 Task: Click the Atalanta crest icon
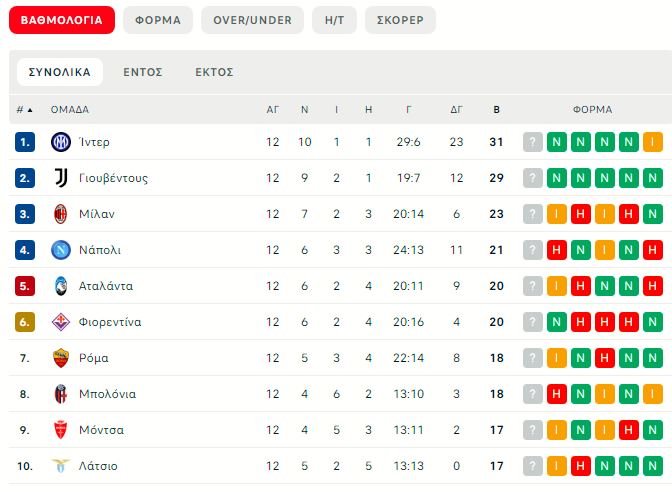tap(61, 286)
